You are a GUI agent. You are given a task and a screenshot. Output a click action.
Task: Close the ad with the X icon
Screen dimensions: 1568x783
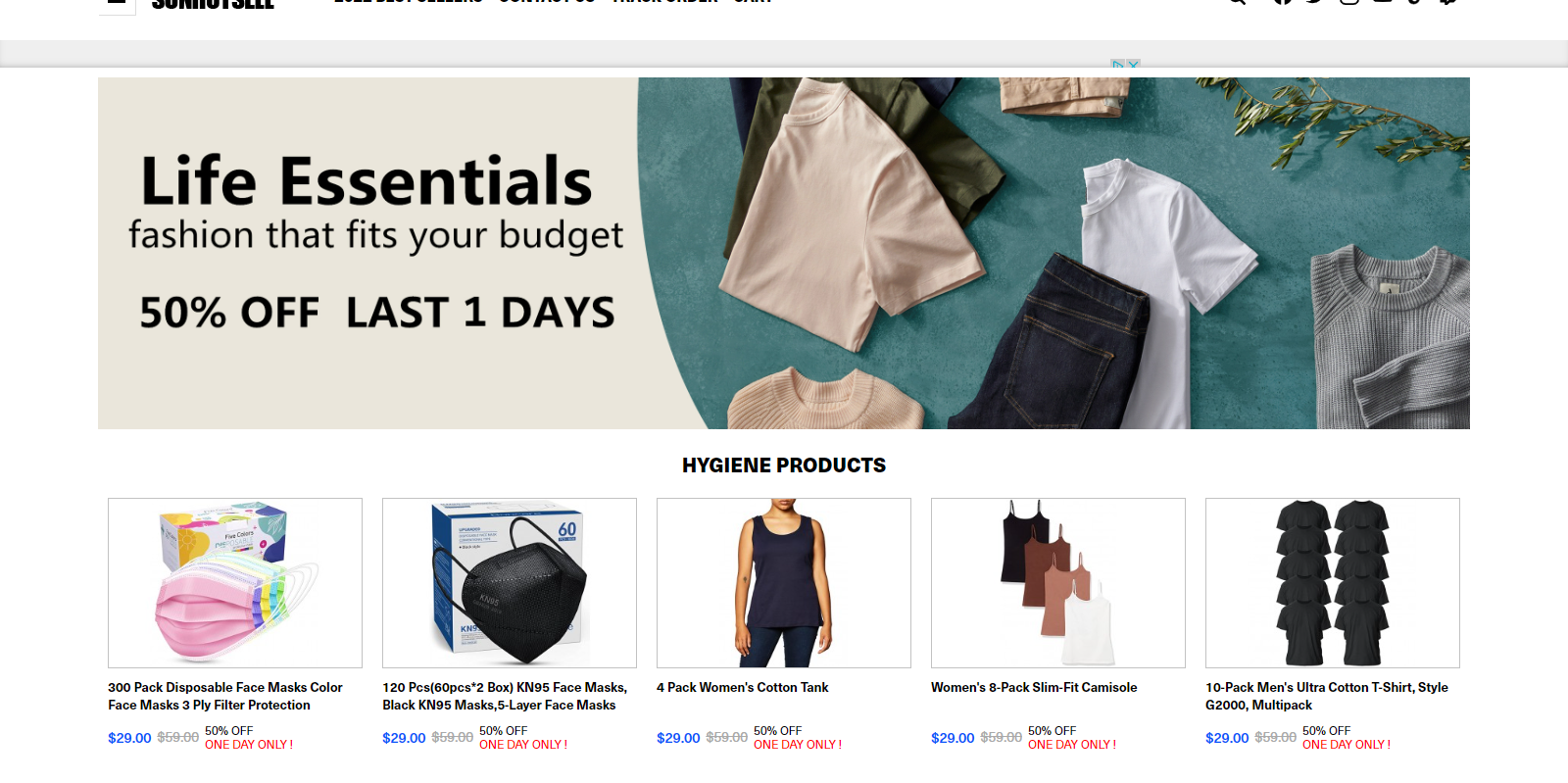(x=1134, y=65)
